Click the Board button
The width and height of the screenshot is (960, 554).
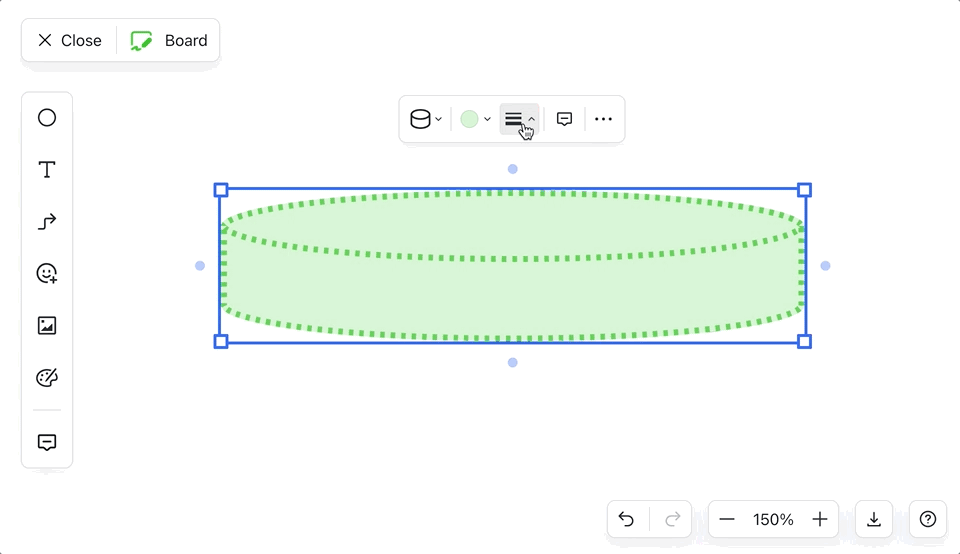point(169,41)
